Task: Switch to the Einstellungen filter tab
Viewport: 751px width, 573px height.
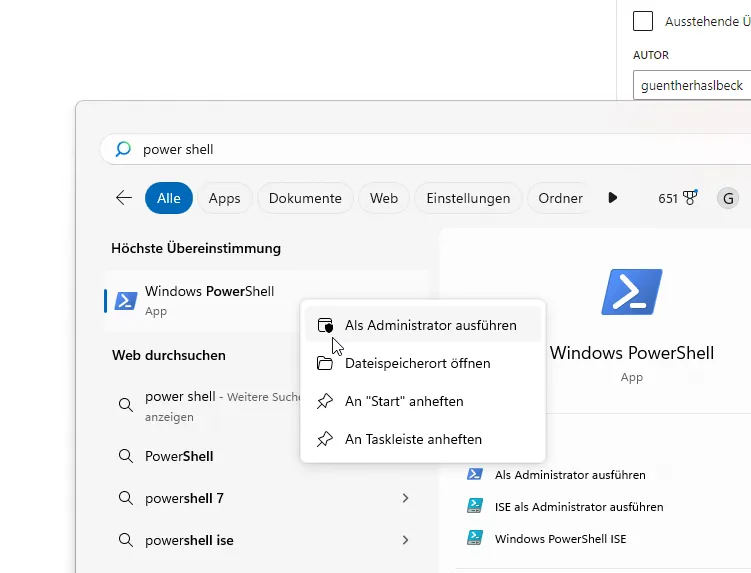Action: pyautogui.click(x=468, y=198)
